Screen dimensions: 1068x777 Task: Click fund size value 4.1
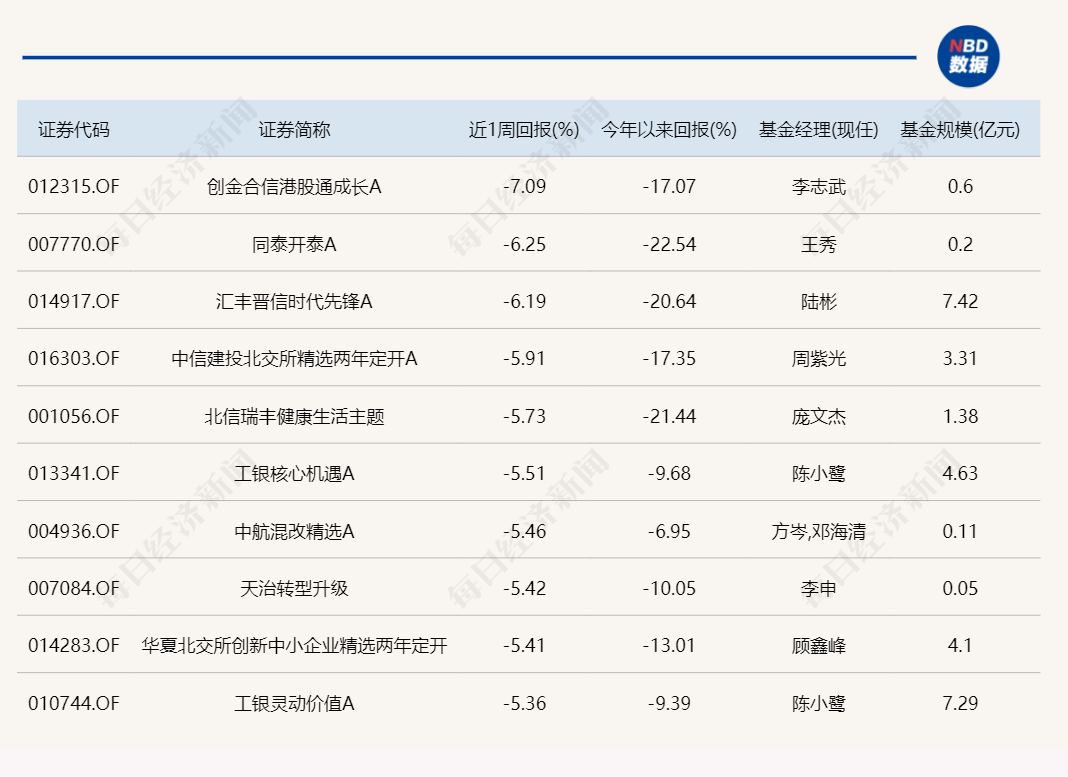coord(960,646)
